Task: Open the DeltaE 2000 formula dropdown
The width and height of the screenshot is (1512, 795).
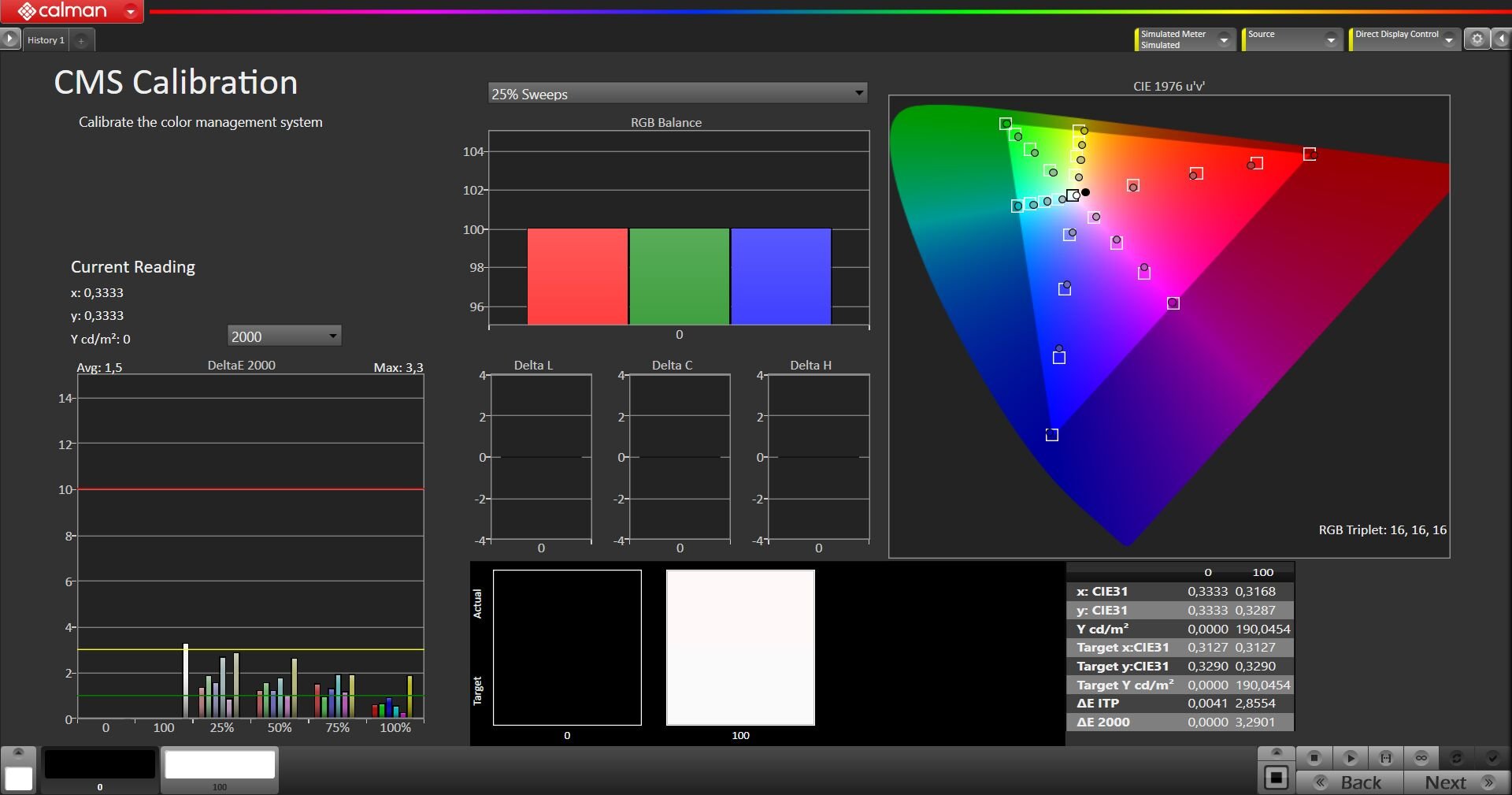Action: pos(332,336)
